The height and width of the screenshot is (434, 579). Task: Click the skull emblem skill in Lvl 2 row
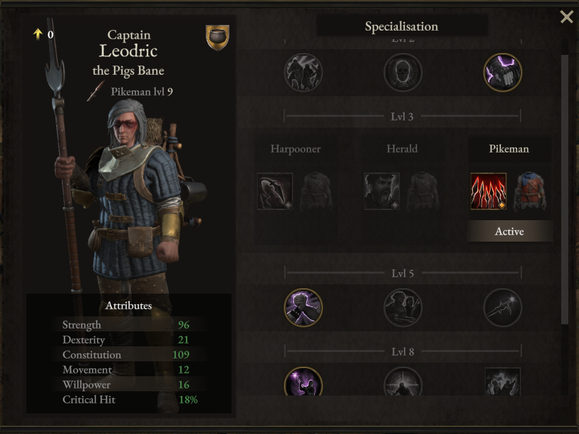(402, 72)
